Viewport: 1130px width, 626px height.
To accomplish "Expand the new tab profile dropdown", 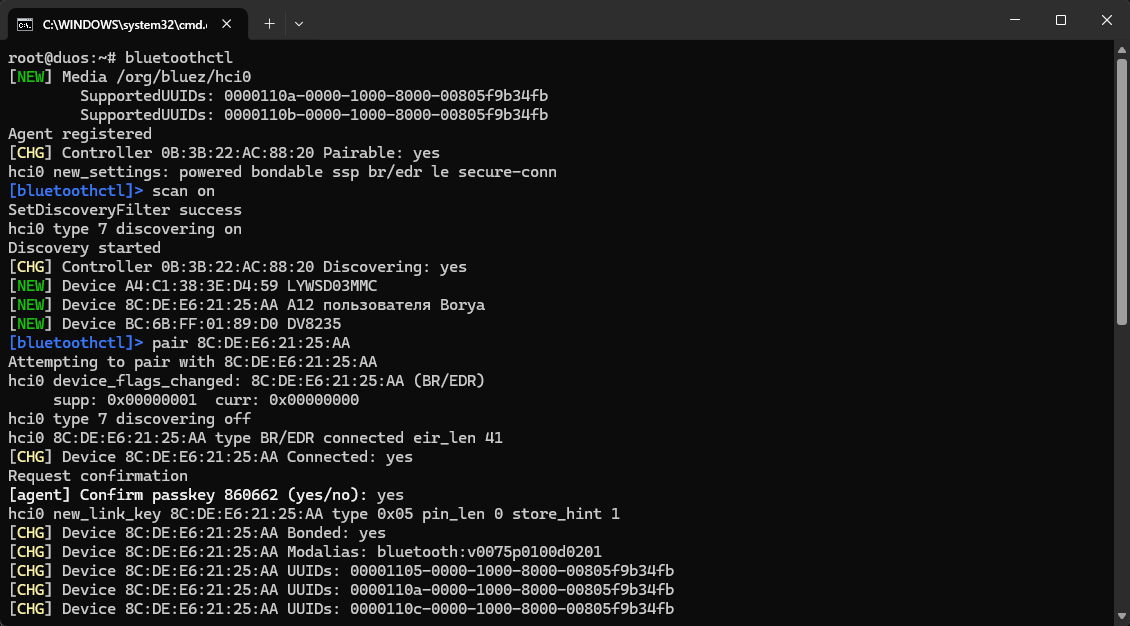I will 299,22.
